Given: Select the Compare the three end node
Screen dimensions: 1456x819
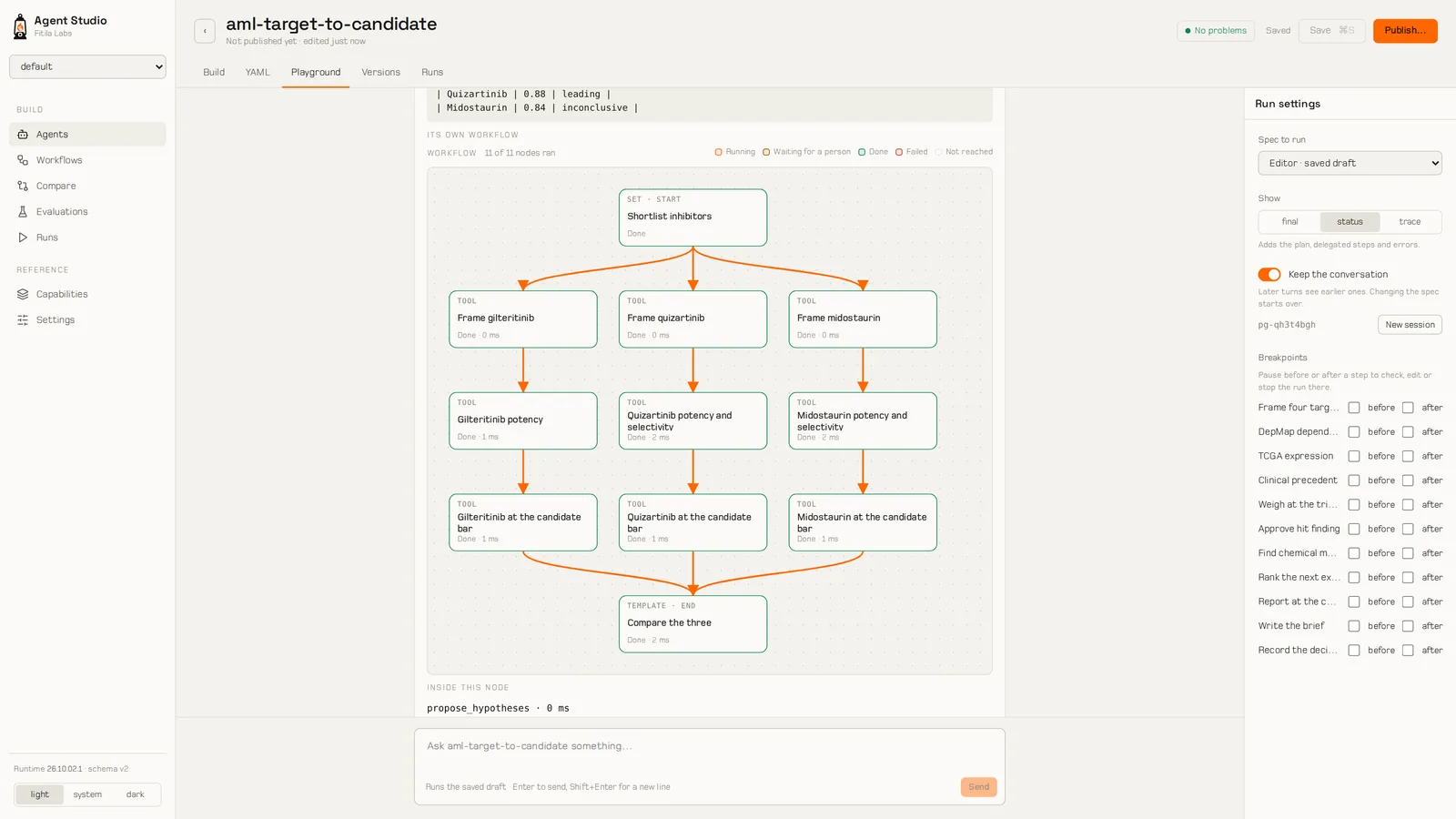Looking at the screenshot, I should [x=693, y=624].
